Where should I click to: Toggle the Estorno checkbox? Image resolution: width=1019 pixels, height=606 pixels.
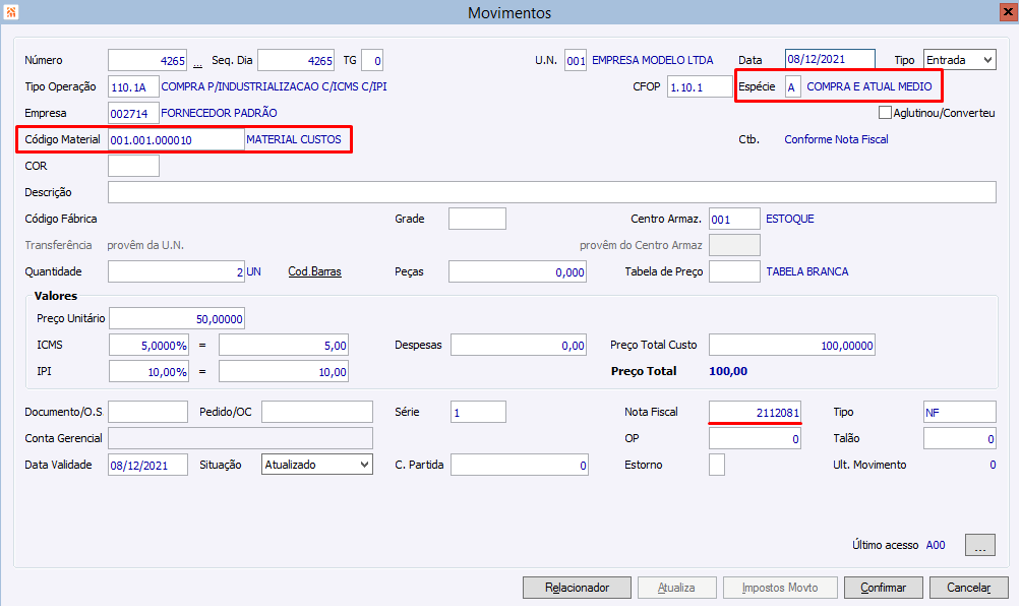click(x=717, y=464)
